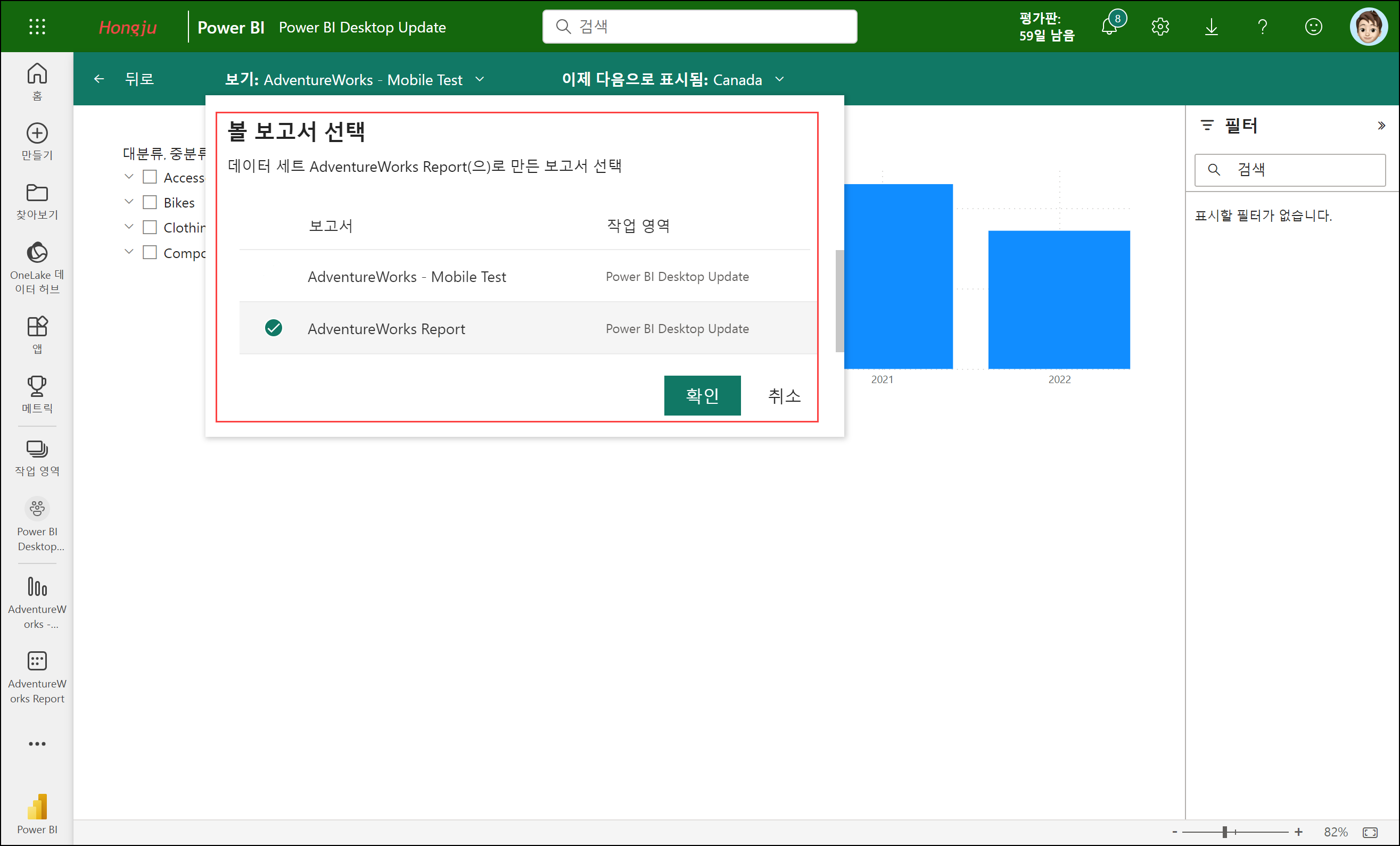
Task: Click the feedback smiley icon
Action: 1313,27
